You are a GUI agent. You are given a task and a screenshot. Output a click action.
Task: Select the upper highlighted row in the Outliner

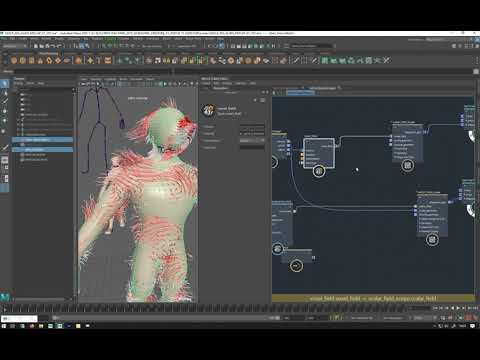pos(43,140)
